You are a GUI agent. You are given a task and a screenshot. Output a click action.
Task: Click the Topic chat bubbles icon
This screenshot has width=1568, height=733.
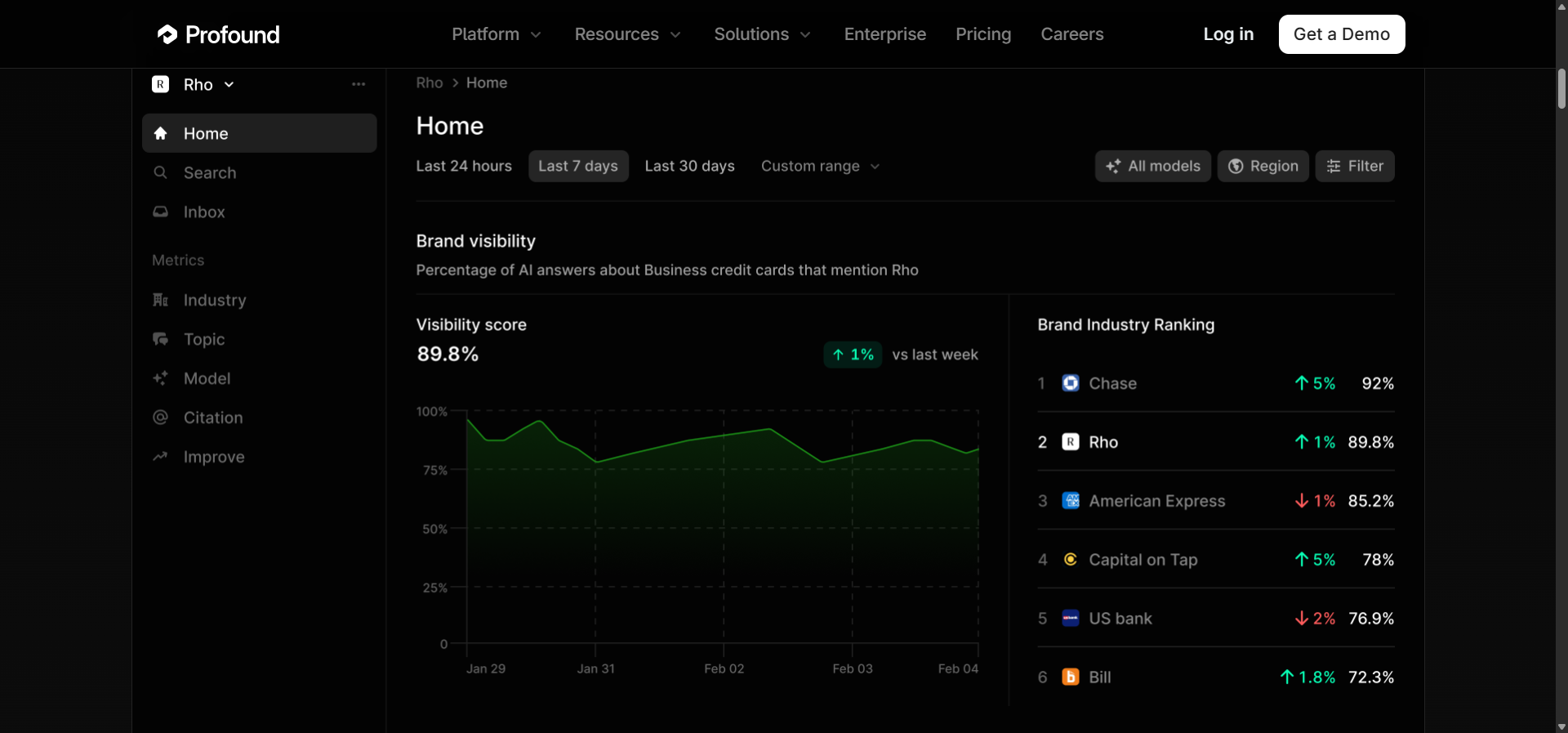[161, 339]
